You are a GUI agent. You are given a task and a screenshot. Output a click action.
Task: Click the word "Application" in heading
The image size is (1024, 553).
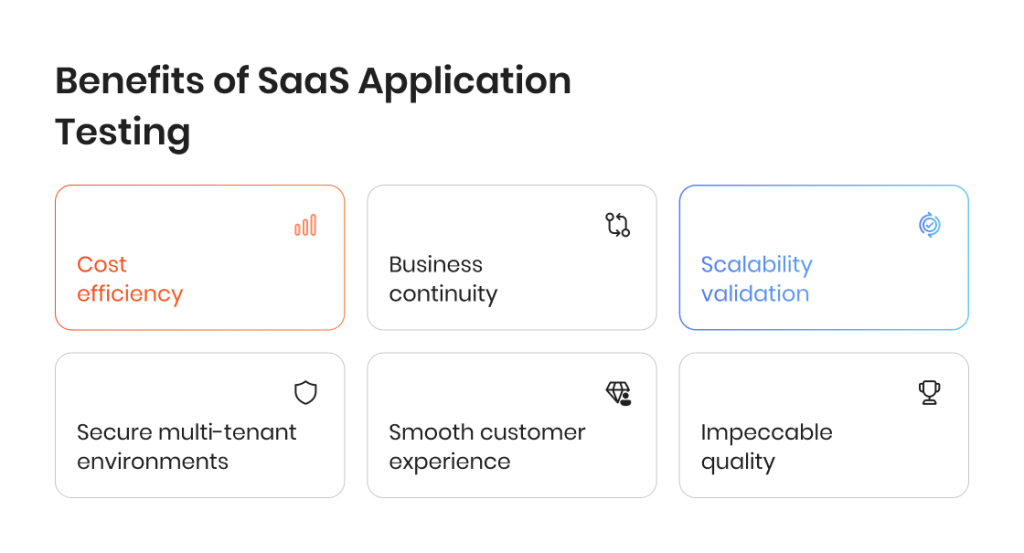click(465, 81)
